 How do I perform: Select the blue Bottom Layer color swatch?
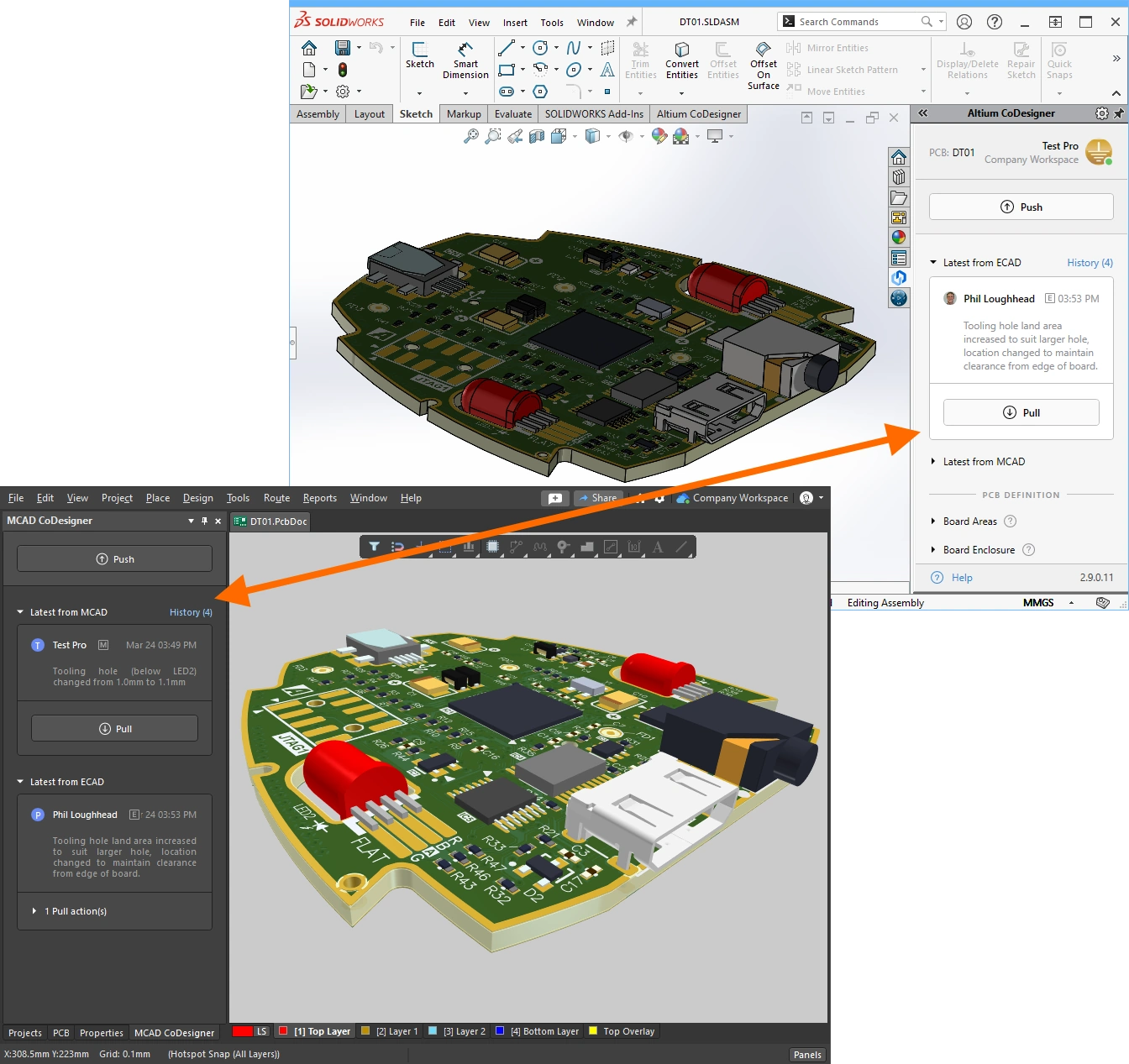[x=500, y=1031]
